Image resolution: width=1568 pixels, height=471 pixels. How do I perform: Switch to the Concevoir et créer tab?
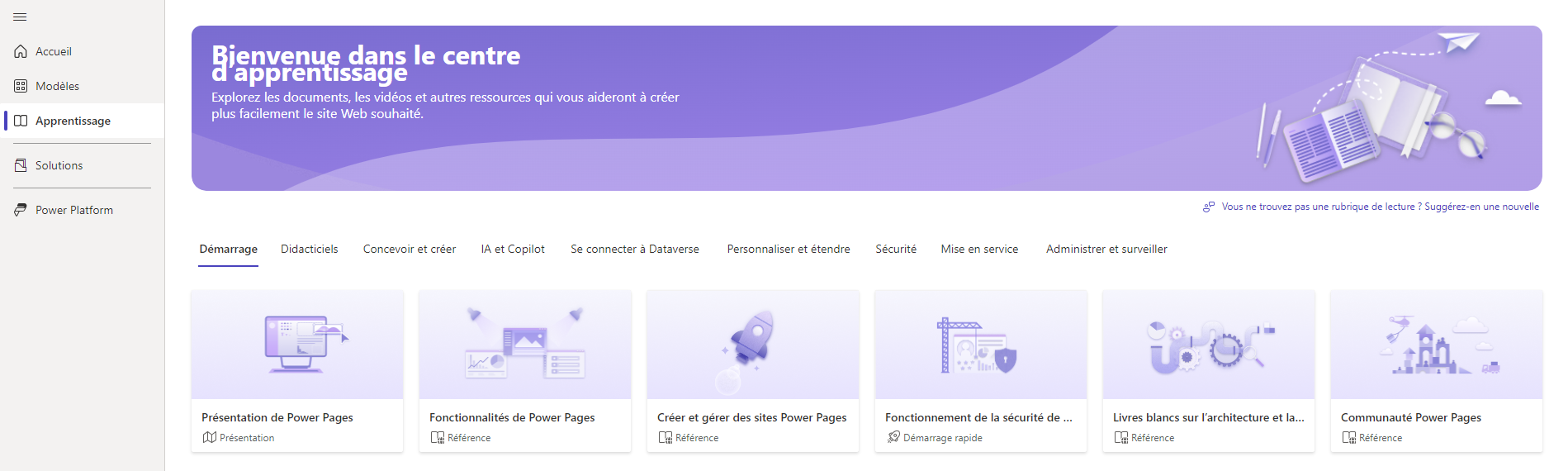[410, 249]
